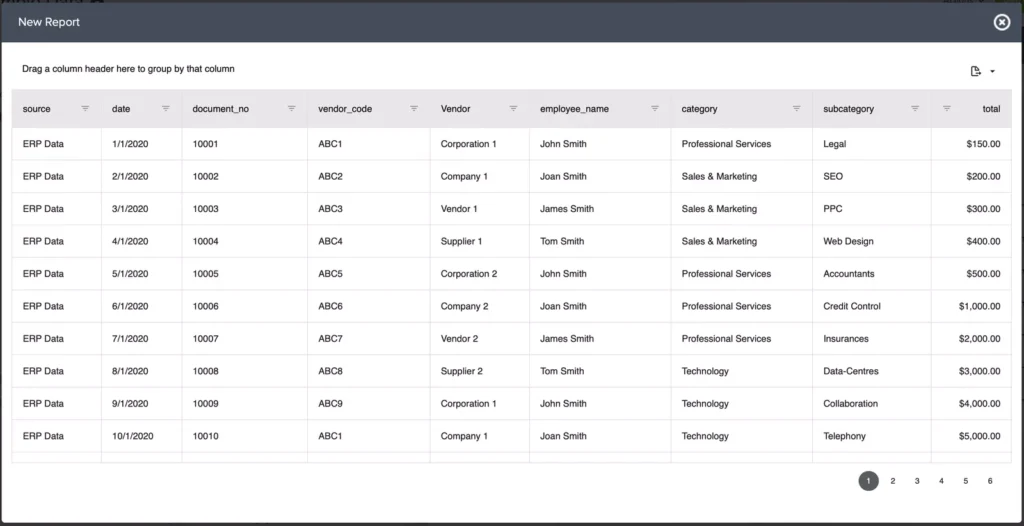
Task: Click the $5,000.00 total cell
Action: (x=979, y=436)
